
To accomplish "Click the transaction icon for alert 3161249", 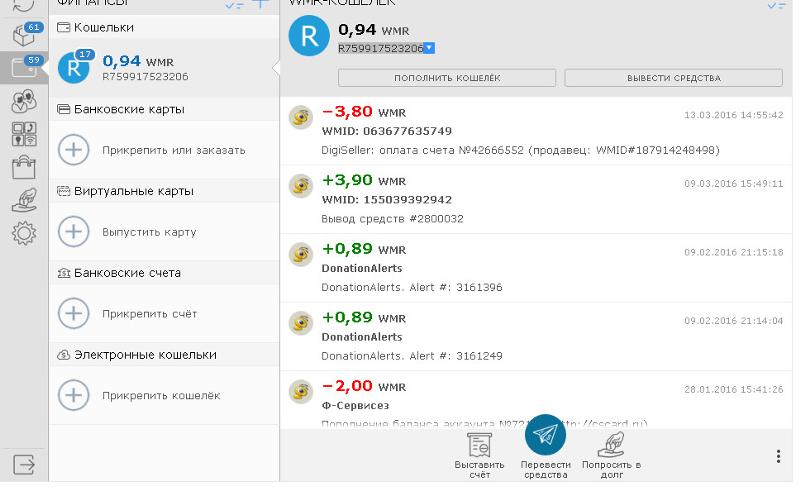I will click(301, 323).
